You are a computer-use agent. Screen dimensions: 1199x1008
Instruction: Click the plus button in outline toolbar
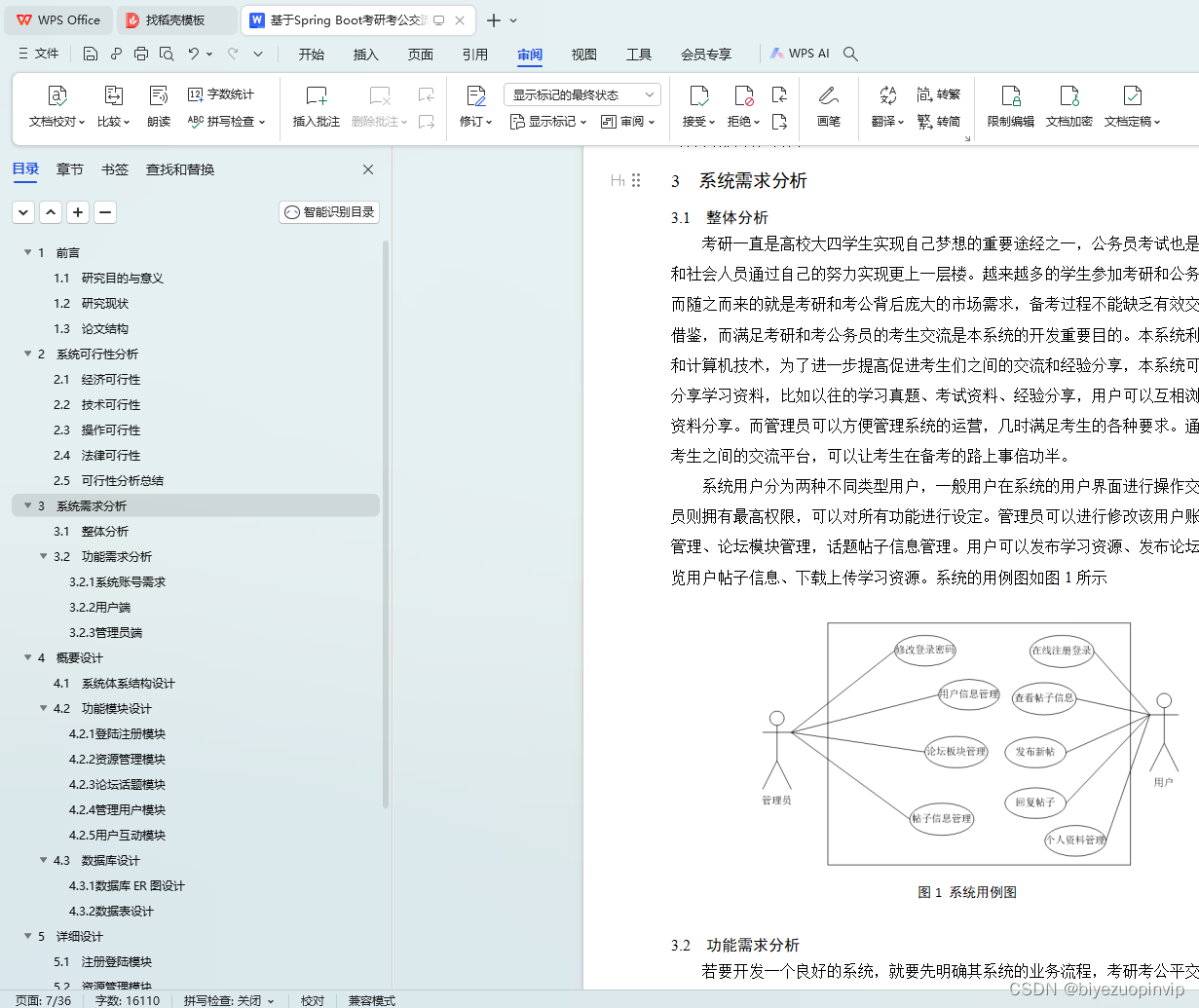(x=78, y=211)
